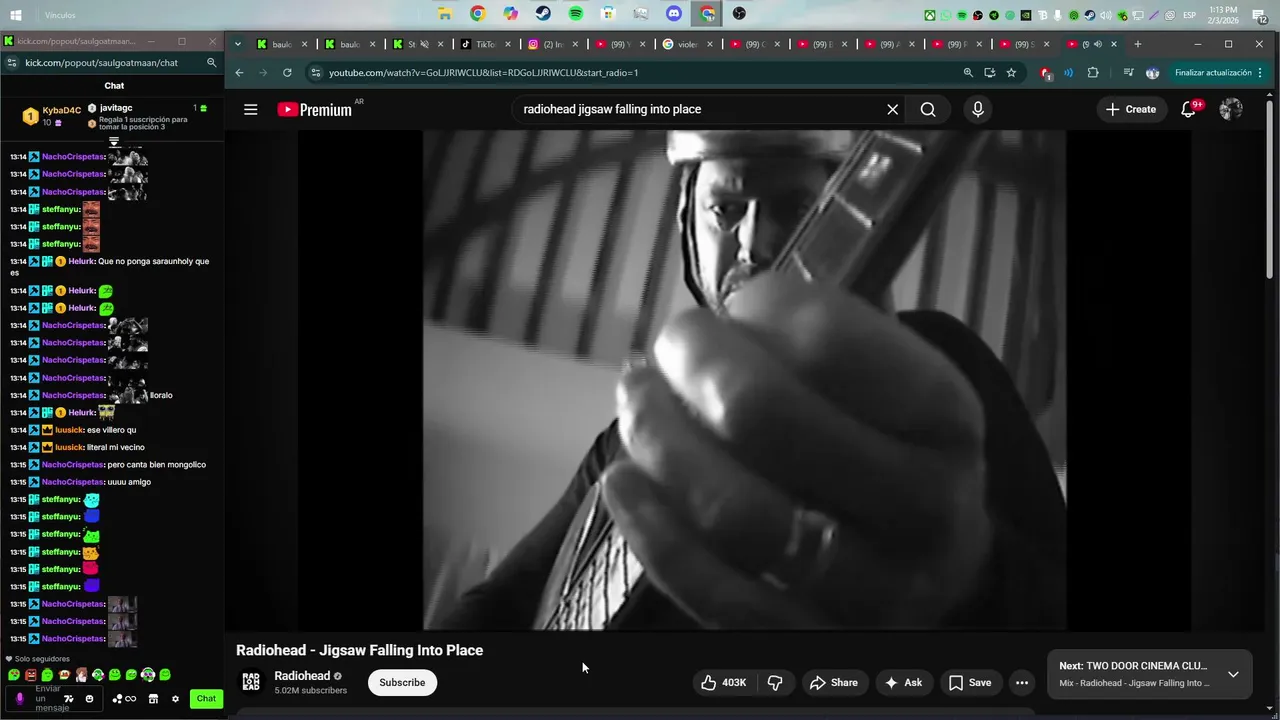
Task: Open the Radiohead channel avatar
Action: tap(251, 683)
